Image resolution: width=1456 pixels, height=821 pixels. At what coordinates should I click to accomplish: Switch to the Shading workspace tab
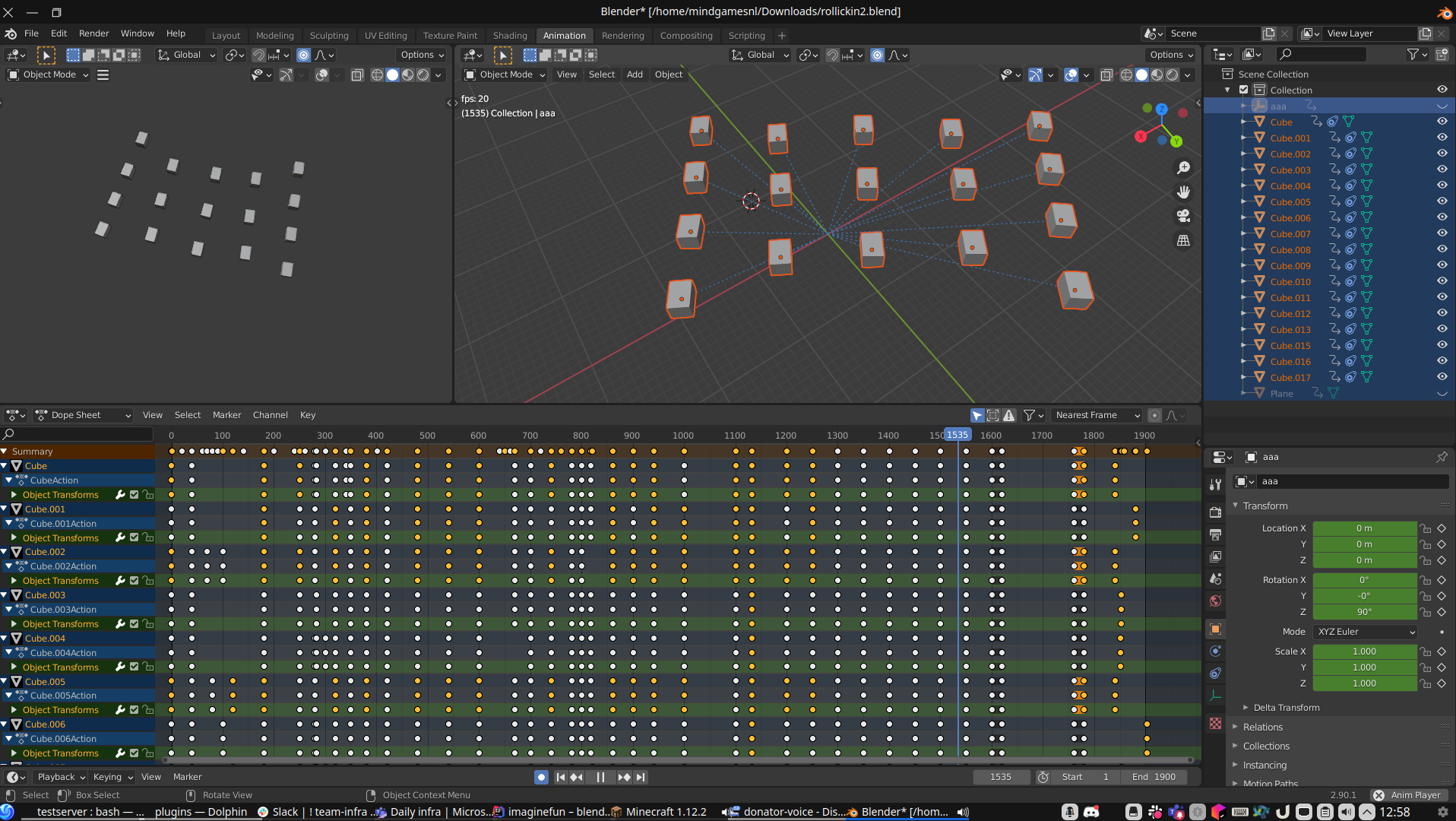[509, 36]
